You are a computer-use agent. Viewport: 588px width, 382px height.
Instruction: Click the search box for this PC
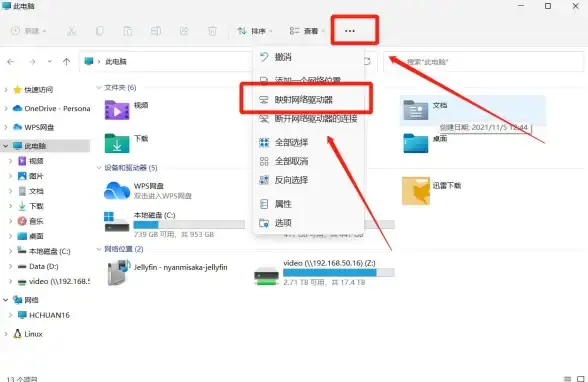483,61
